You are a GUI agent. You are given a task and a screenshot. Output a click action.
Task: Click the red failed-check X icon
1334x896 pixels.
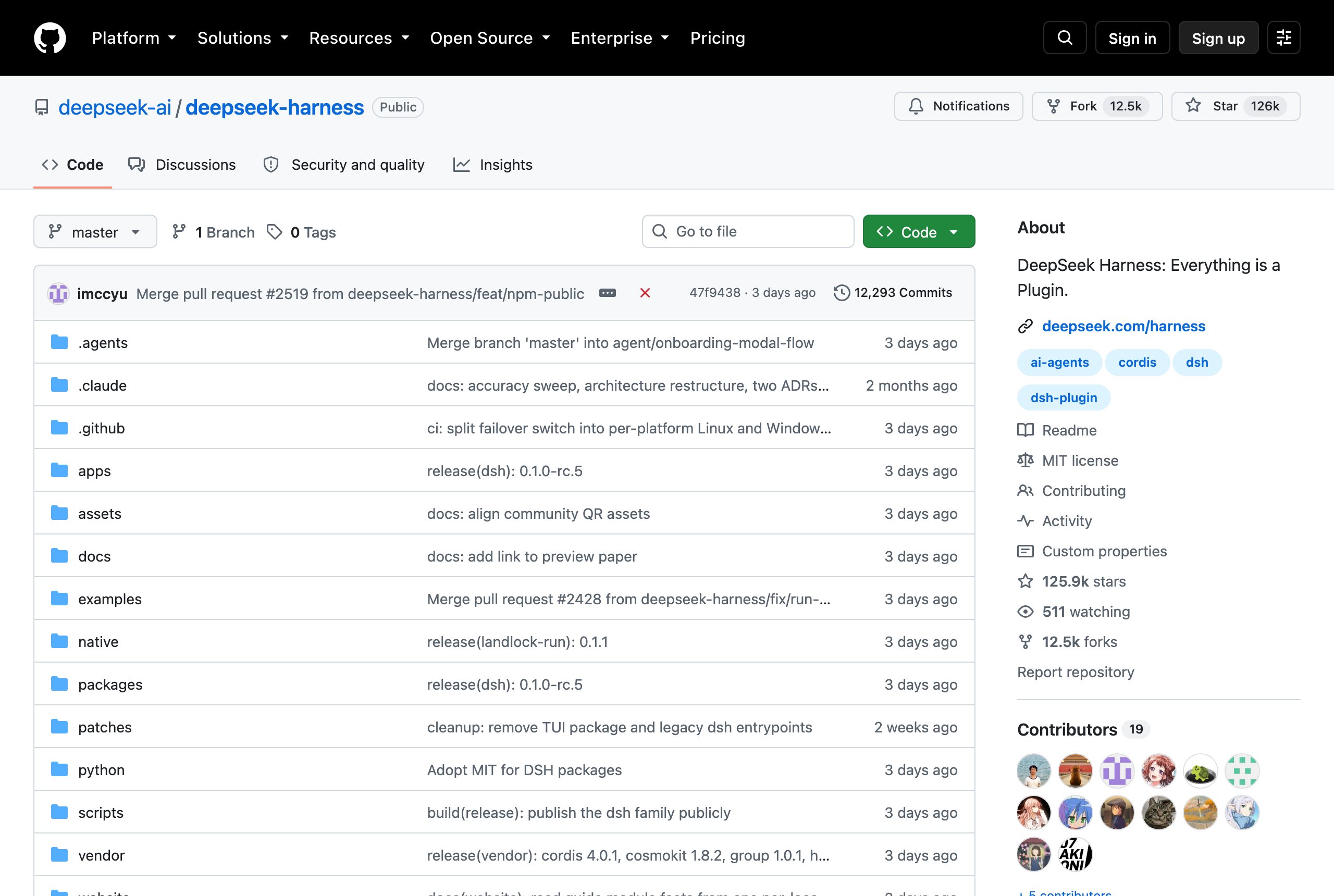coord(645,293)
